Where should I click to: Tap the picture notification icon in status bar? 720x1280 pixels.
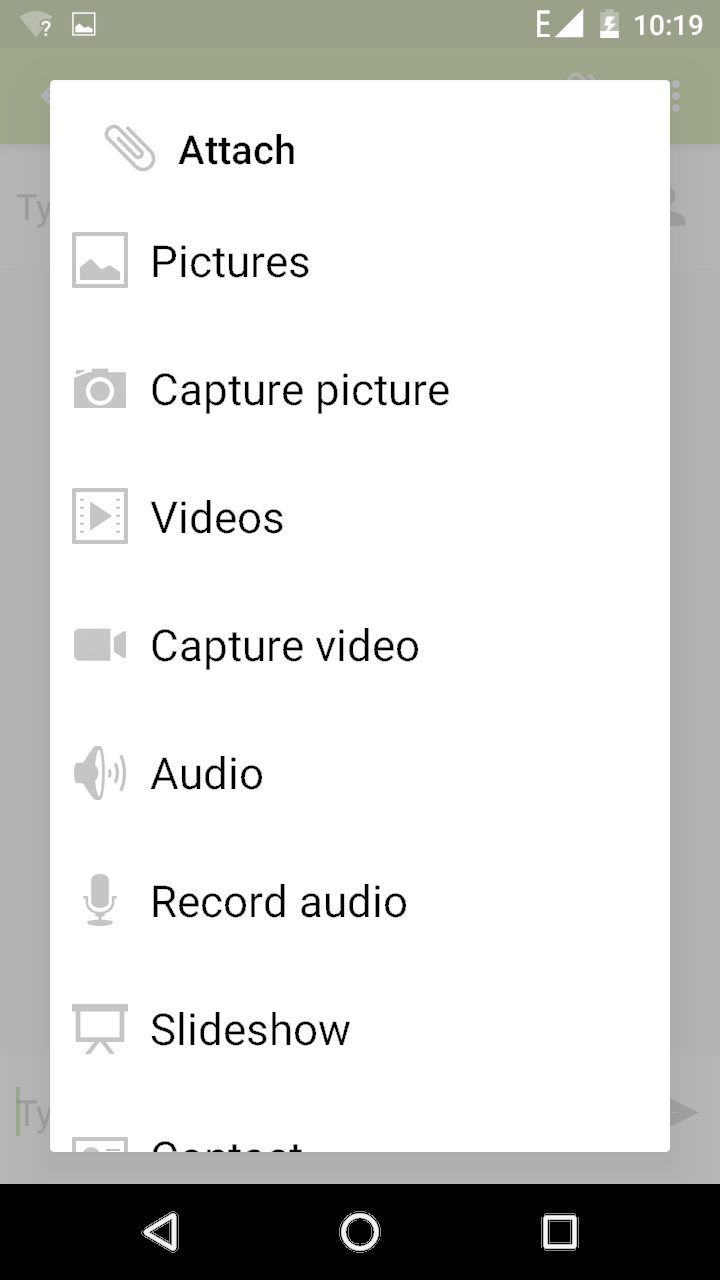point(84,25)
